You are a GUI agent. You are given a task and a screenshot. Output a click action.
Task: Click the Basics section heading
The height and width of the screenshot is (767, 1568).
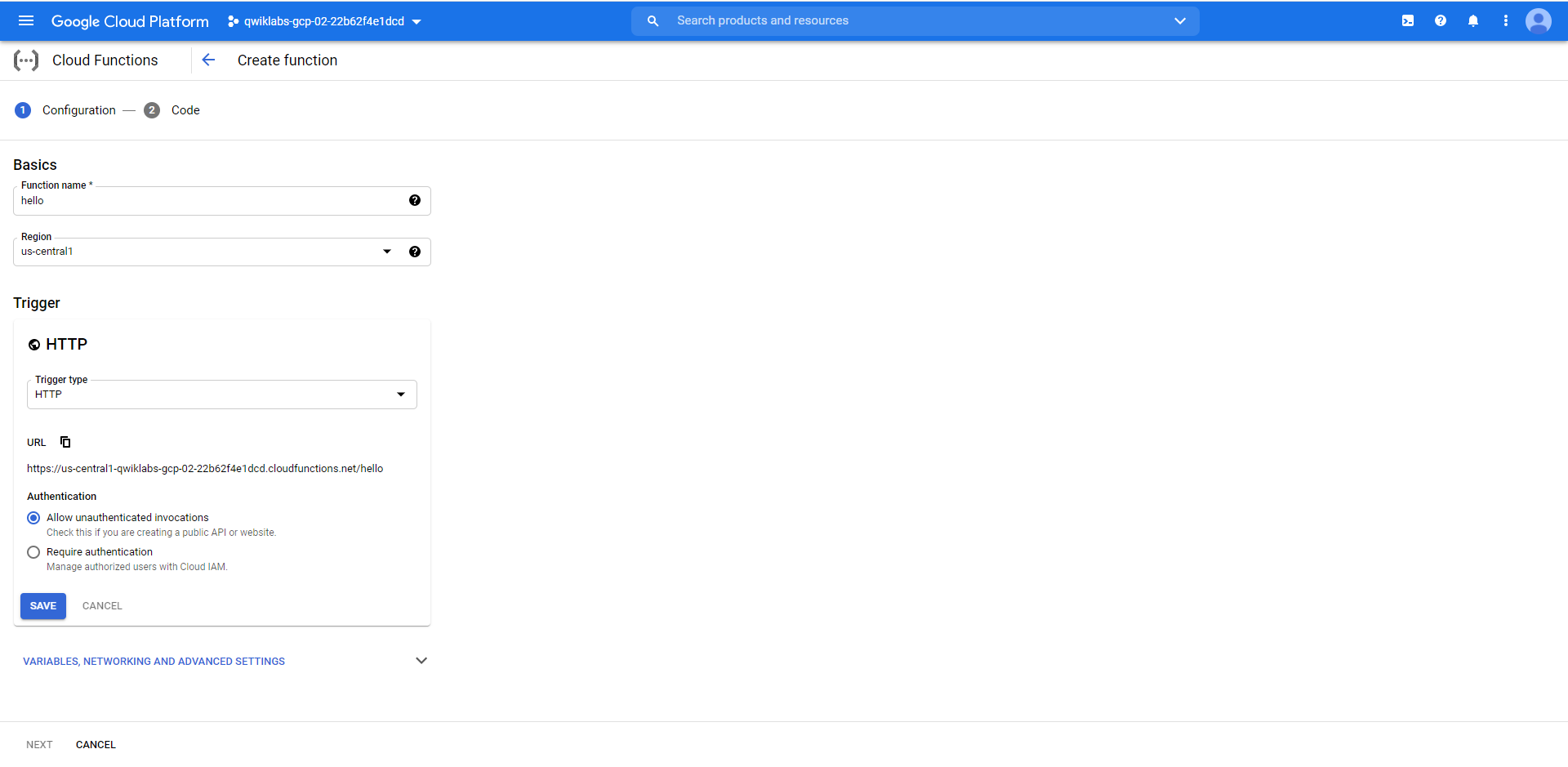35,165
